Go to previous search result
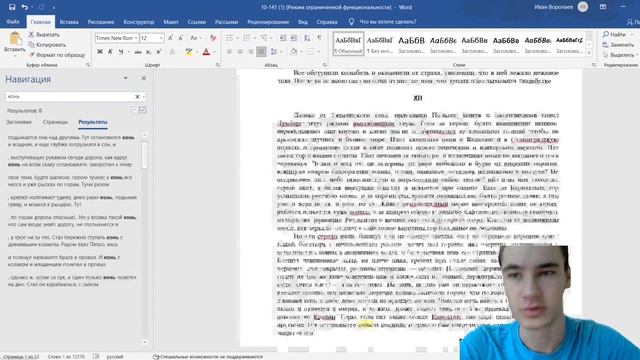Viewport: 640px width, 360px height. (135, 110)
